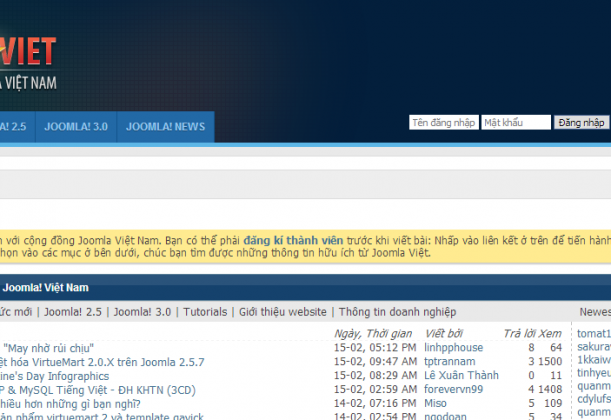This screenshot has width=611, height=420.
Task: Click the Joomla Viet site logo
Action: pos(28,60)
